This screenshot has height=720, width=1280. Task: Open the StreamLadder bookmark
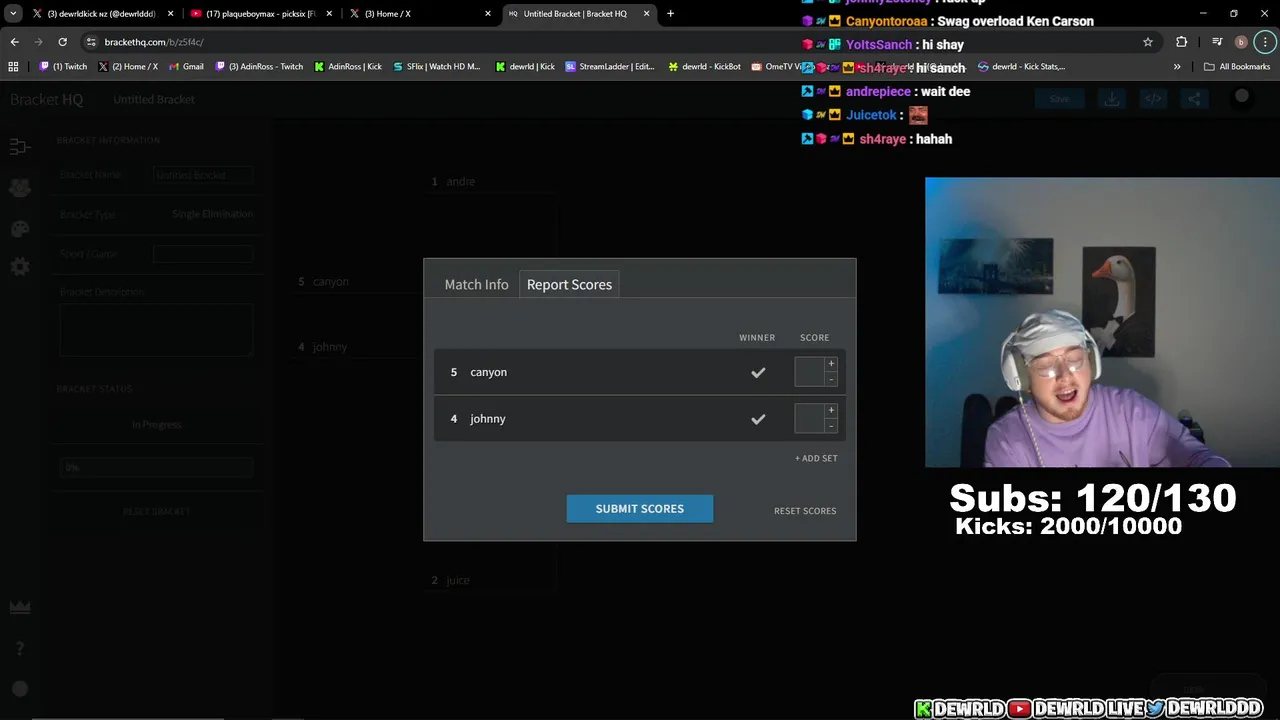pos(610,67)
